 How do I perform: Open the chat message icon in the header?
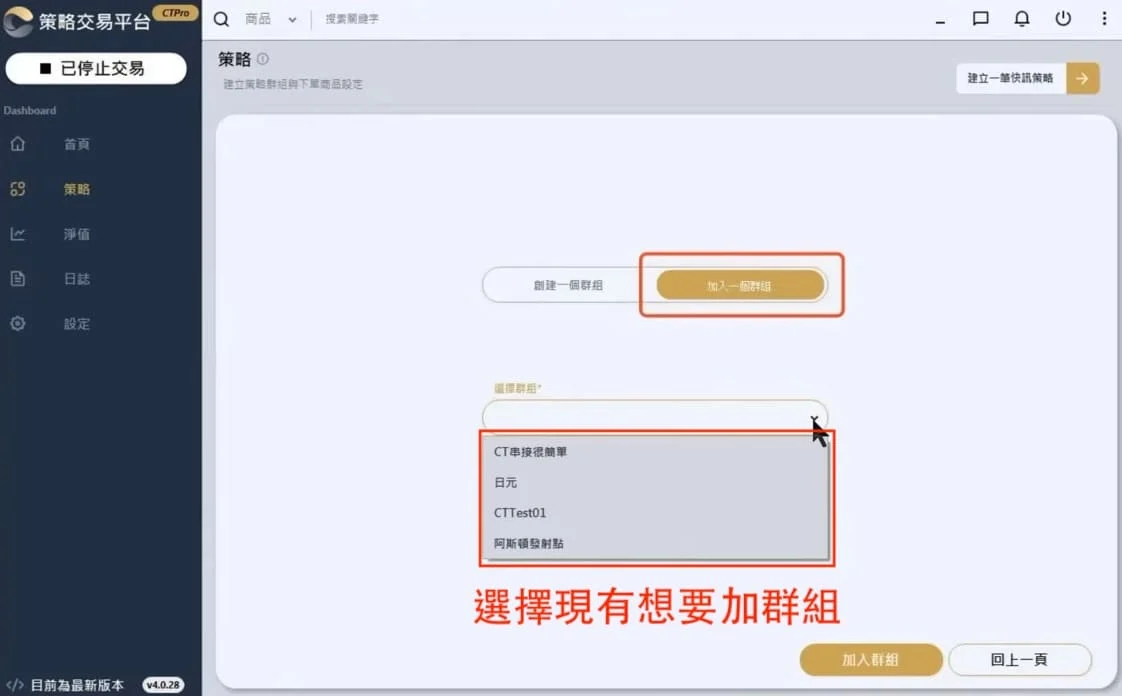pyautogui.click(x=980, y=18)
